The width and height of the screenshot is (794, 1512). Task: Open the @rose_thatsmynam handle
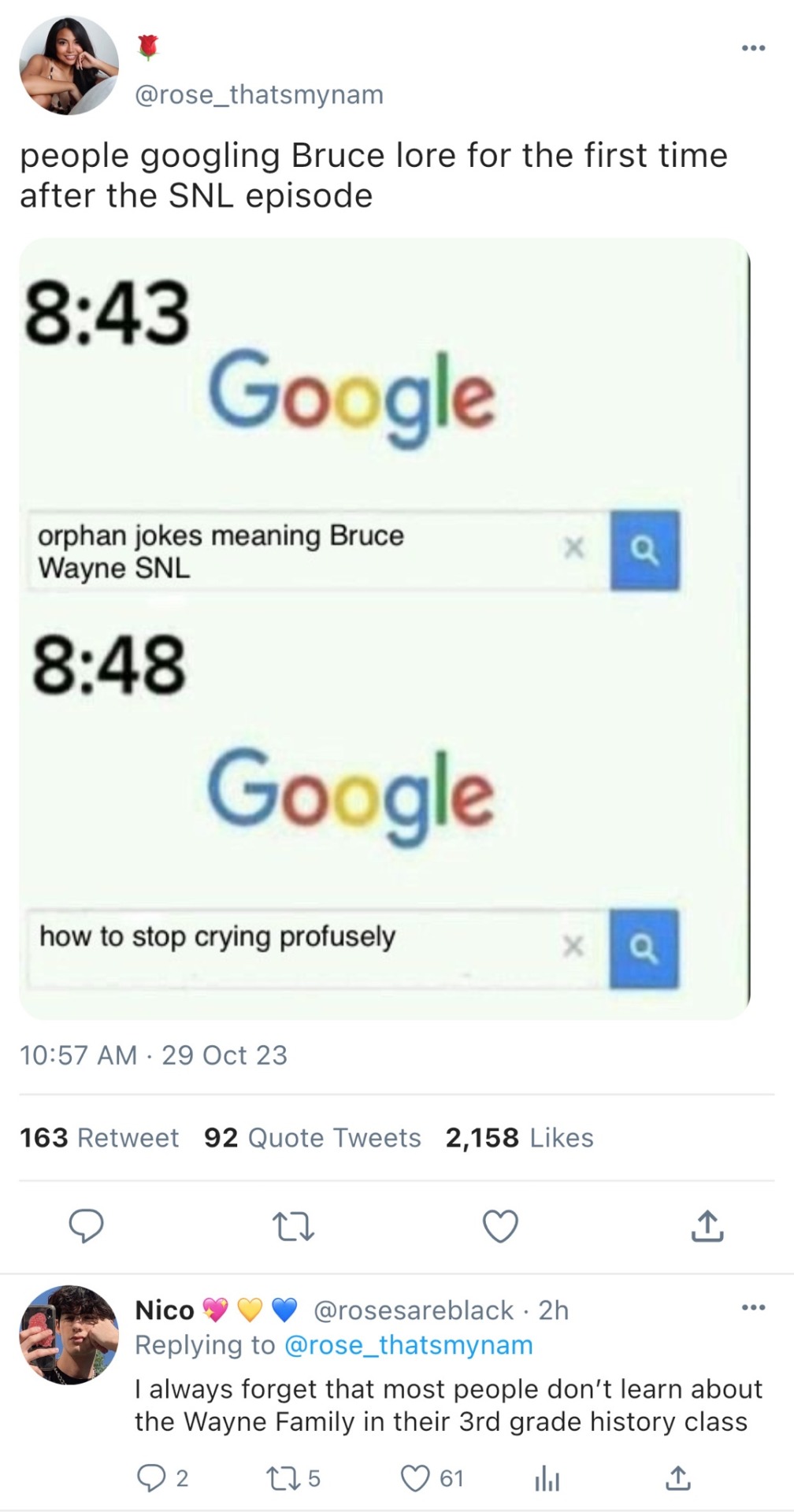point(259,94)
